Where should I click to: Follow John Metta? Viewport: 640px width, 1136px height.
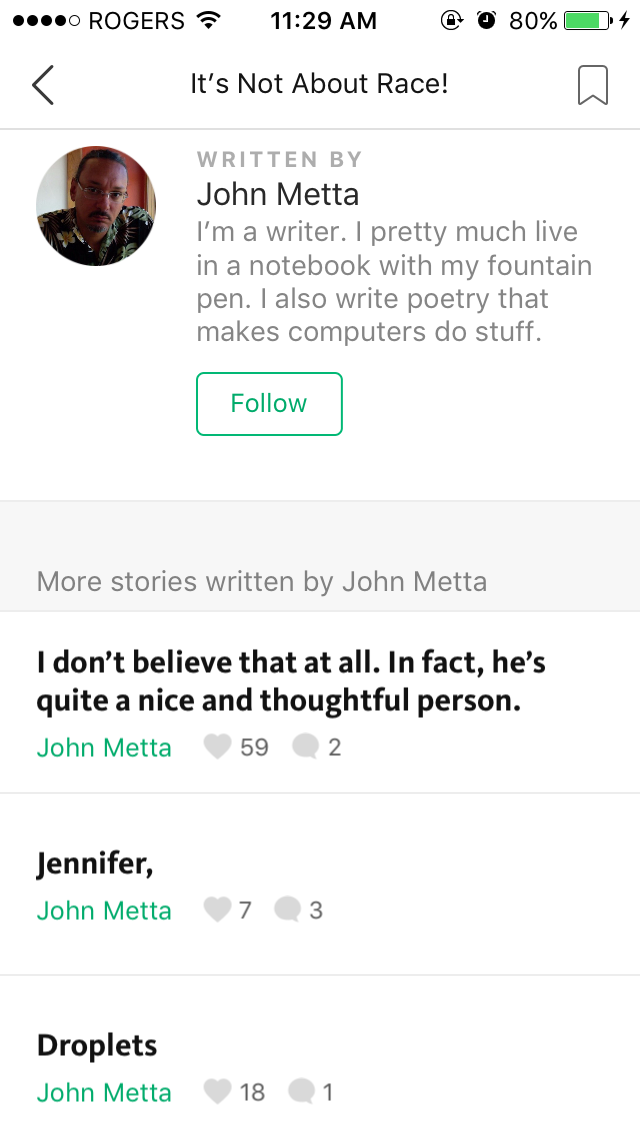(269, 404)
